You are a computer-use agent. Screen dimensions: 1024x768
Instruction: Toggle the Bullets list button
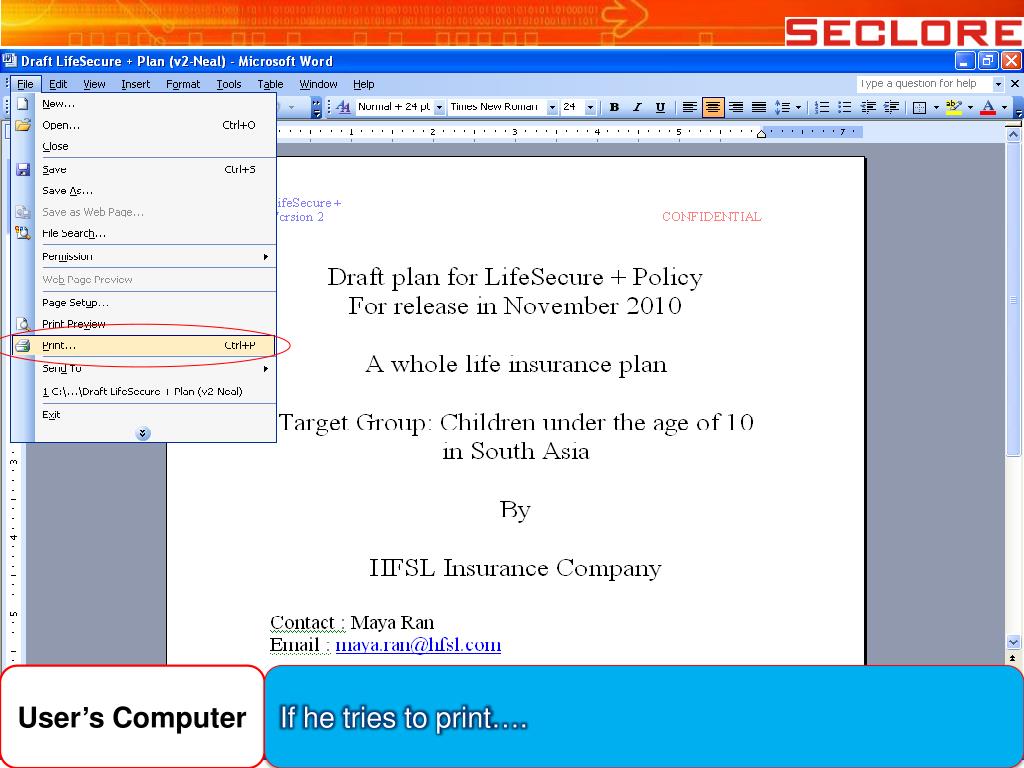pos(845,107)
